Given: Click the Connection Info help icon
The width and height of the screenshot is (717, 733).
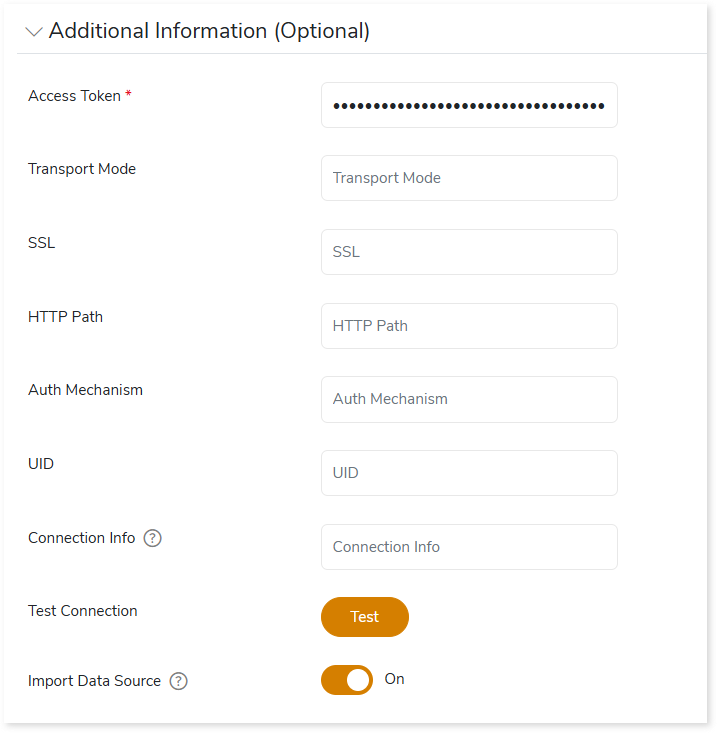Looking at the screenshot, I should click(x=152, y=538).
